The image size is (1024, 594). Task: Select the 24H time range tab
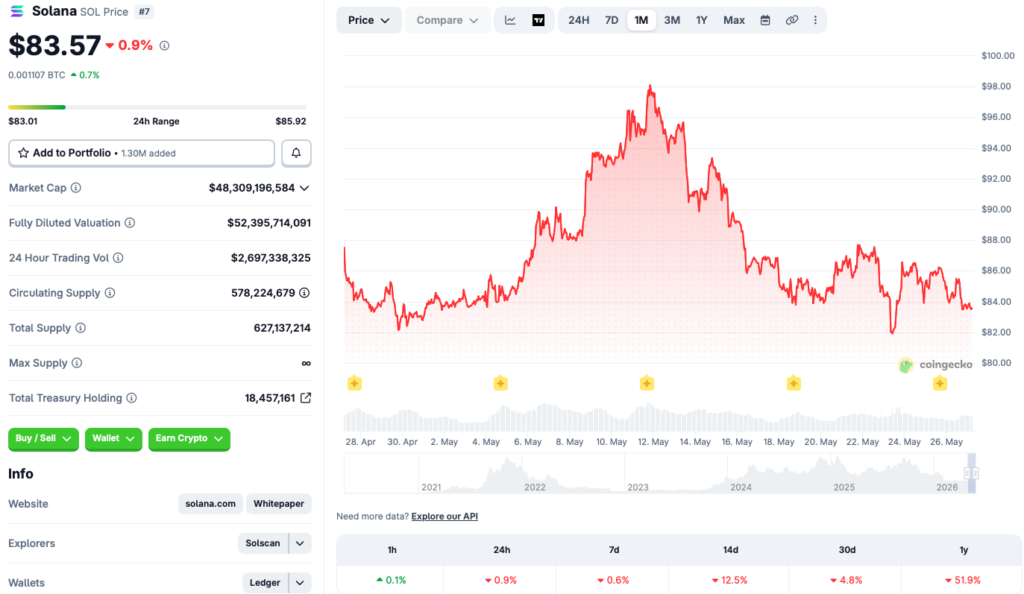pos(579,20)
